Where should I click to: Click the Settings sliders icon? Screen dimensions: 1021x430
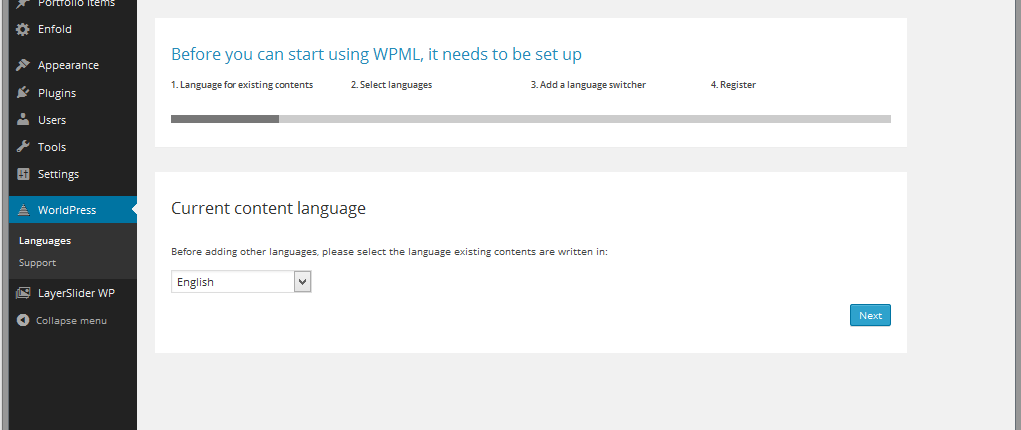coord(23,174)
